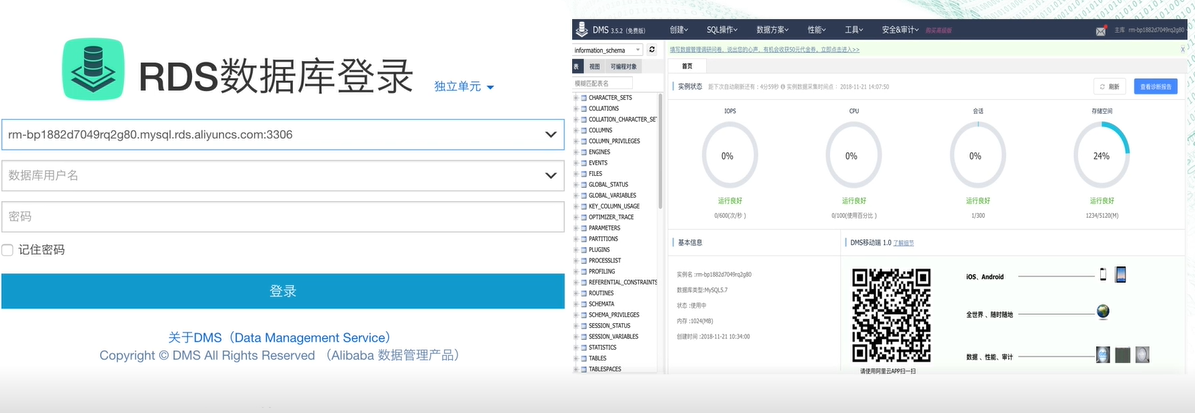Click the DMS logo icon in header
Image resolution: width=1195 pixels, height=413 pixels.
(582, 30)
